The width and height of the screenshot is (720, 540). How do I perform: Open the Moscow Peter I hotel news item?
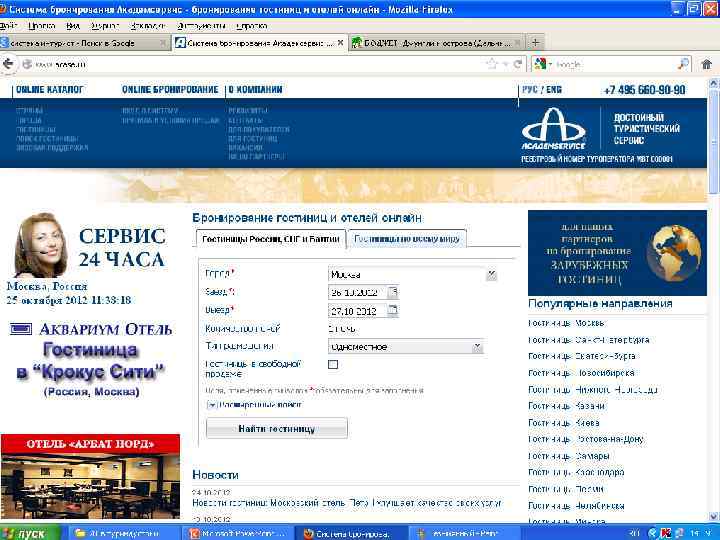(x=347, y=503)
